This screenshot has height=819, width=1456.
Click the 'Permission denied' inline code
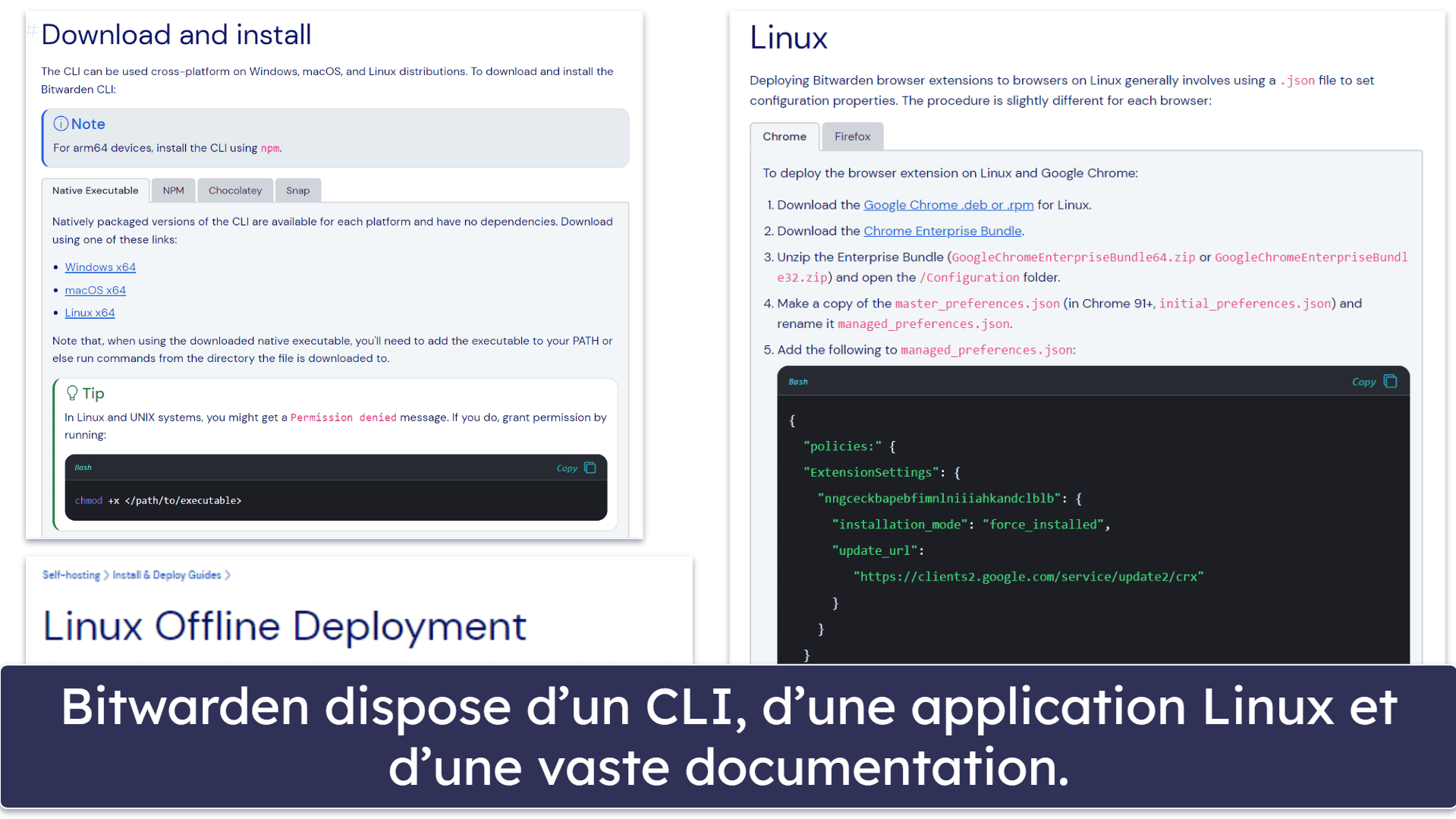click(x=344, y=417)
